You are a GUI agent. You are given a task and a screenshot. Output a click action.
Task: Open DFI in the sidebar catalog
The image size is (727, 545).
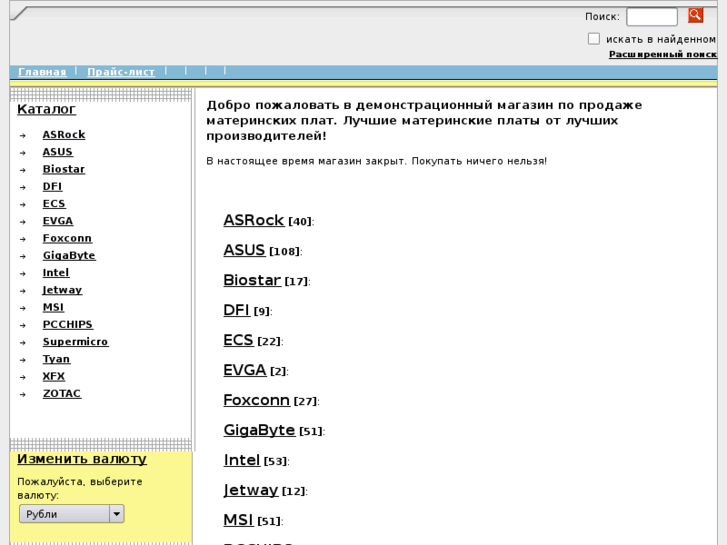click(52, 186)
